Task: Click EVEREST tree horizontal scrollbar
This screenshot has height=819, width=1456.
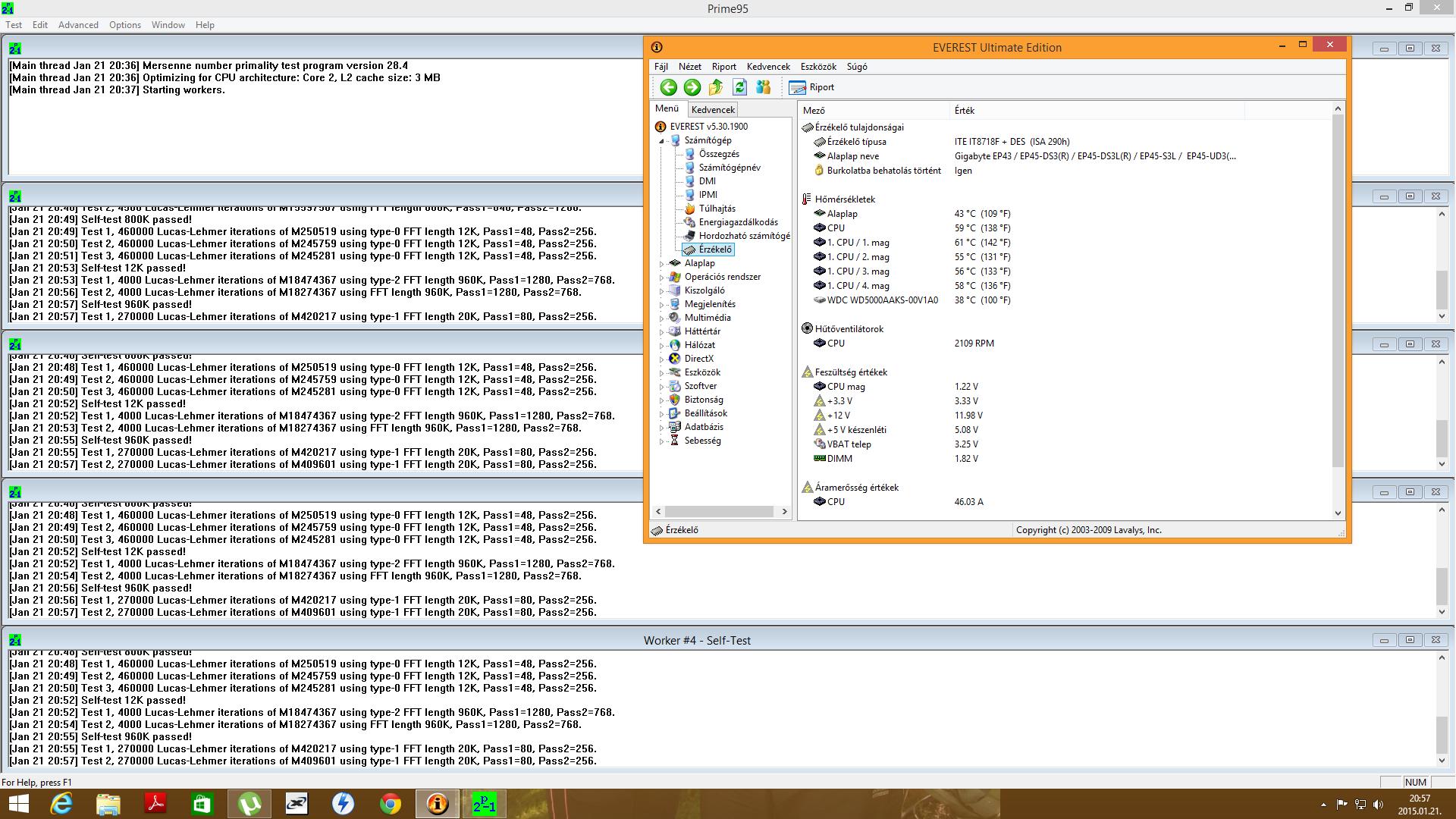Action: coord(719,512)
